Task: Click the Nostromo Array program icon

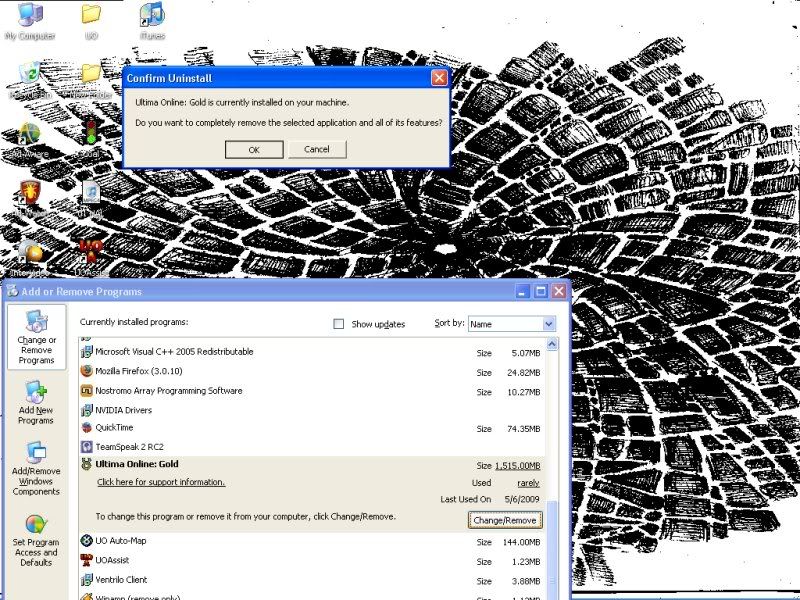Action: pyautogui.click(x=87, y=391)
